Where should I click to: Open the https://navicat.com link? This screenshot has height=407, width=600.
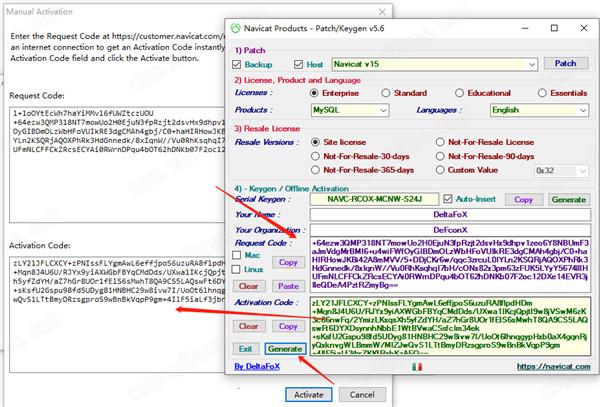click(554, 366)
